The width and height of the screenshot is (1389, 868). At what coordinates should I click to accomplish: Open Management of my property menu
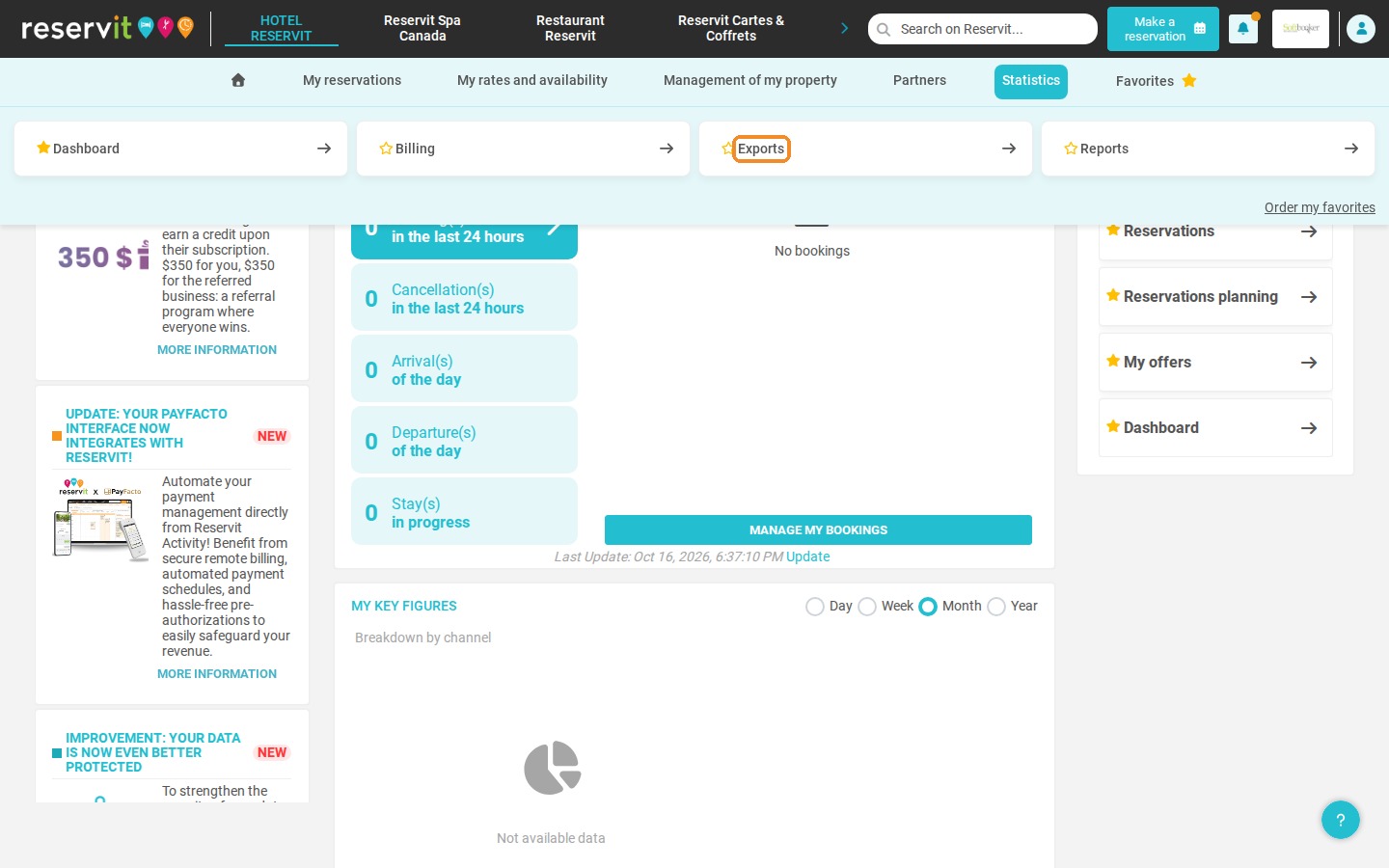750,80
